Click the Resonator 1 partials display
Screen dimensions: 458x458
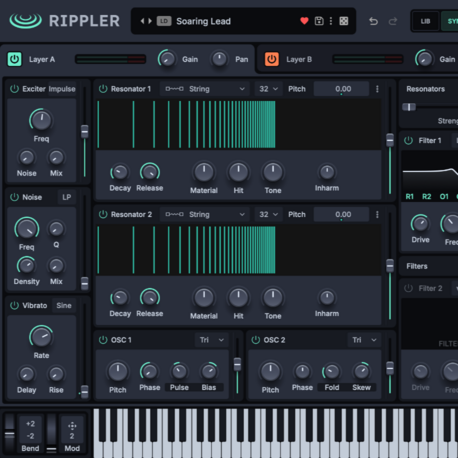(238, 124)
